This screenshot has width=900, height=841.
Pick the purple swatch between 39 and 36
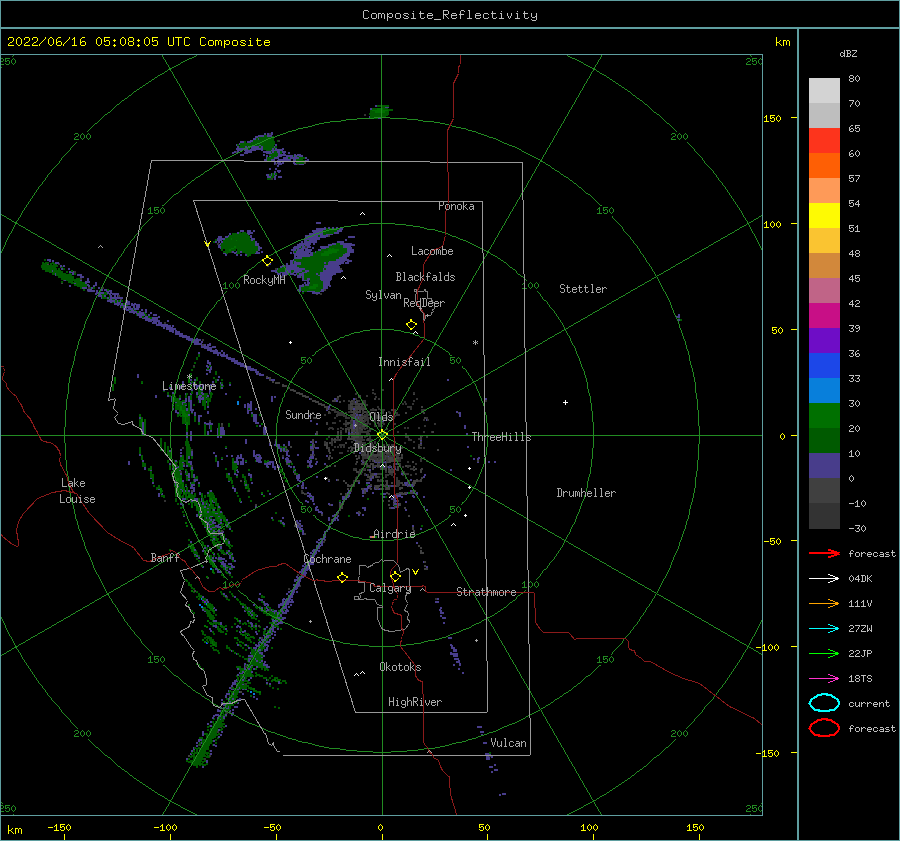[x=824, y=340]
